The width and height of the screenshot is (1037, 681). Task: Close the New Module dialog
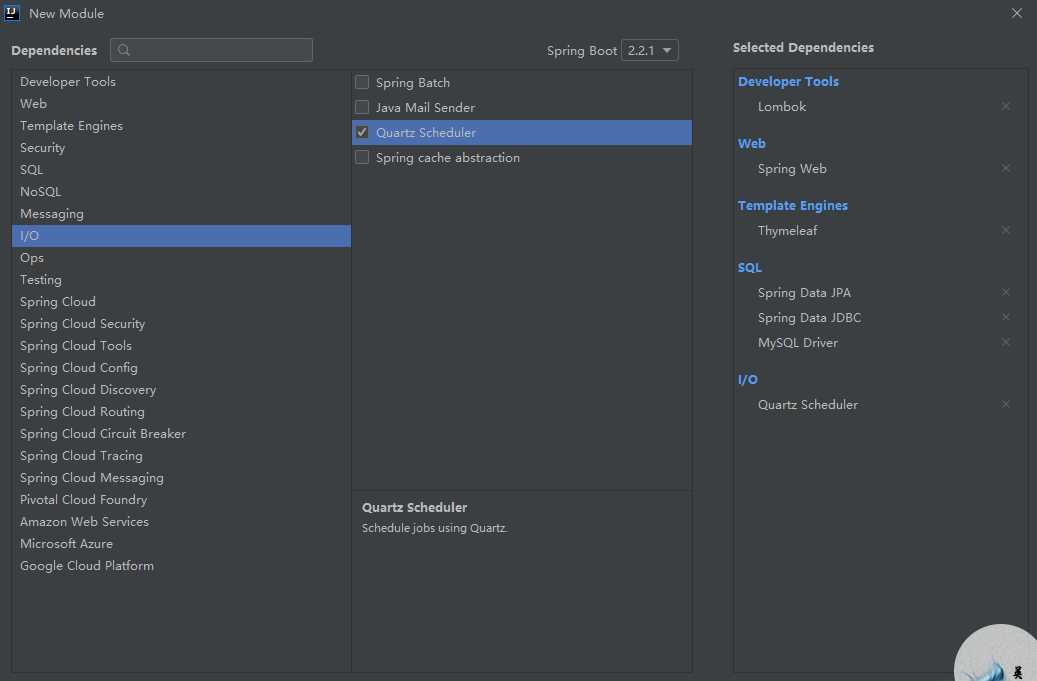click(1016, 13)
